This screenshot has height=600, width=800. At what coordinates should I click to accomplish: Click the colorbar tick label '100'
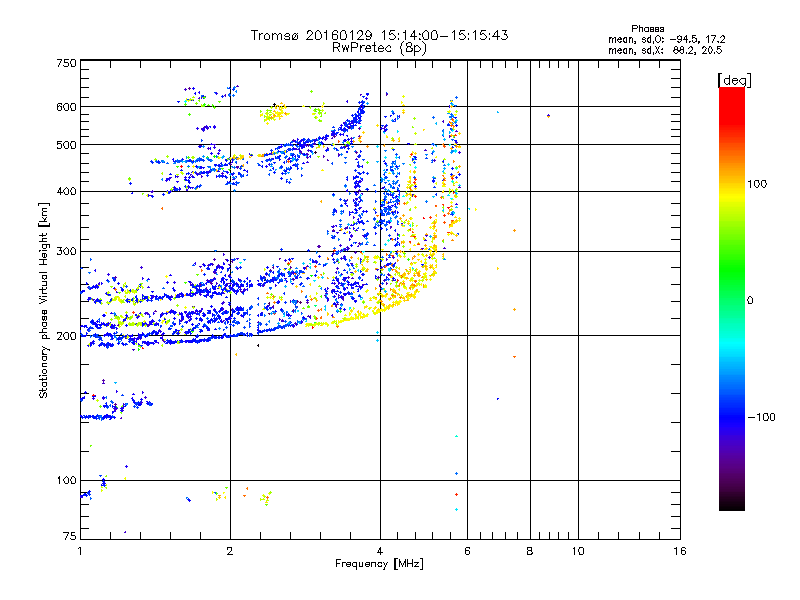(x=757, y=184)
